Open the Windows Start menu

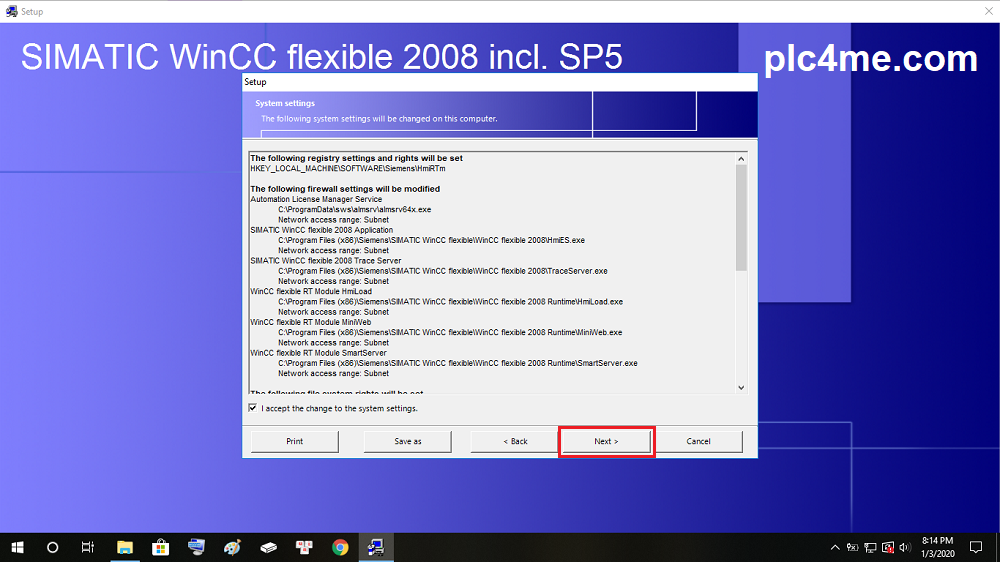tap(17, 547)
